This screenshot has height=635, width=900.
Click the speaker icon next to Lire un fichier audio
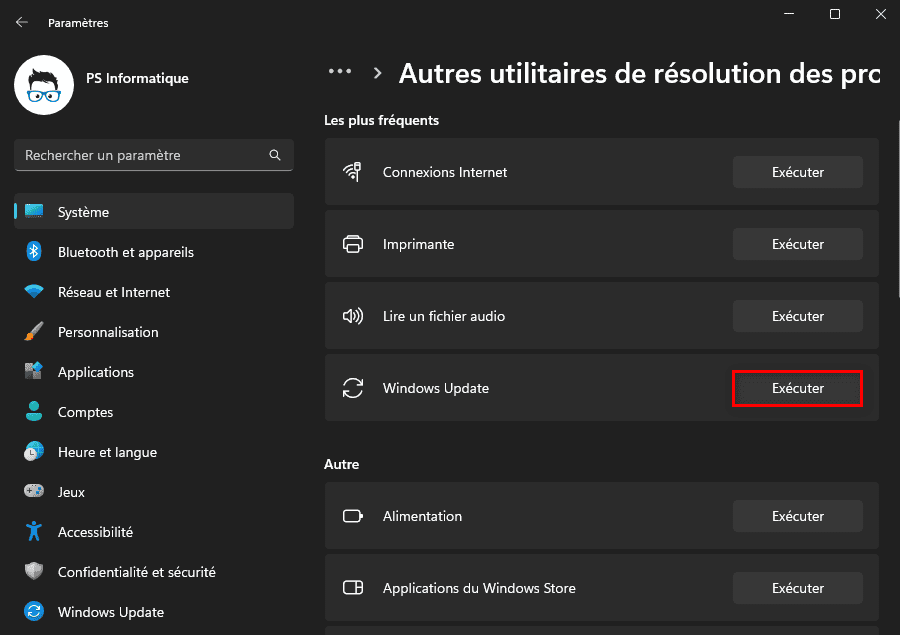click(352, 315)
